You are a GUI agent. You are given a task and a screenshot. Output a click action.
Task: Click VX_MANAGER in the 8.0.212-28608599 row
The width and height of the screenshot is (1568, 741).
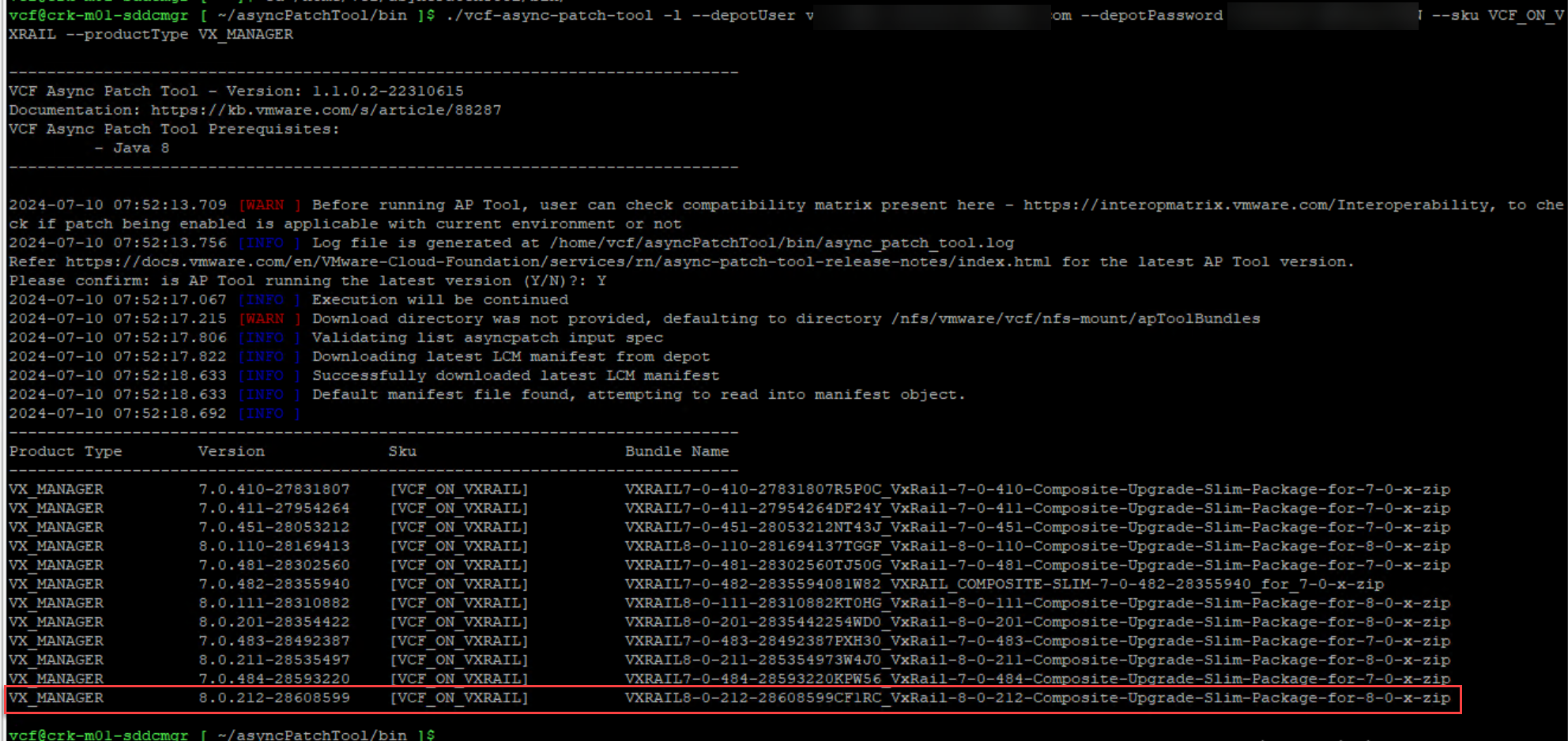[x=56, y=698]
